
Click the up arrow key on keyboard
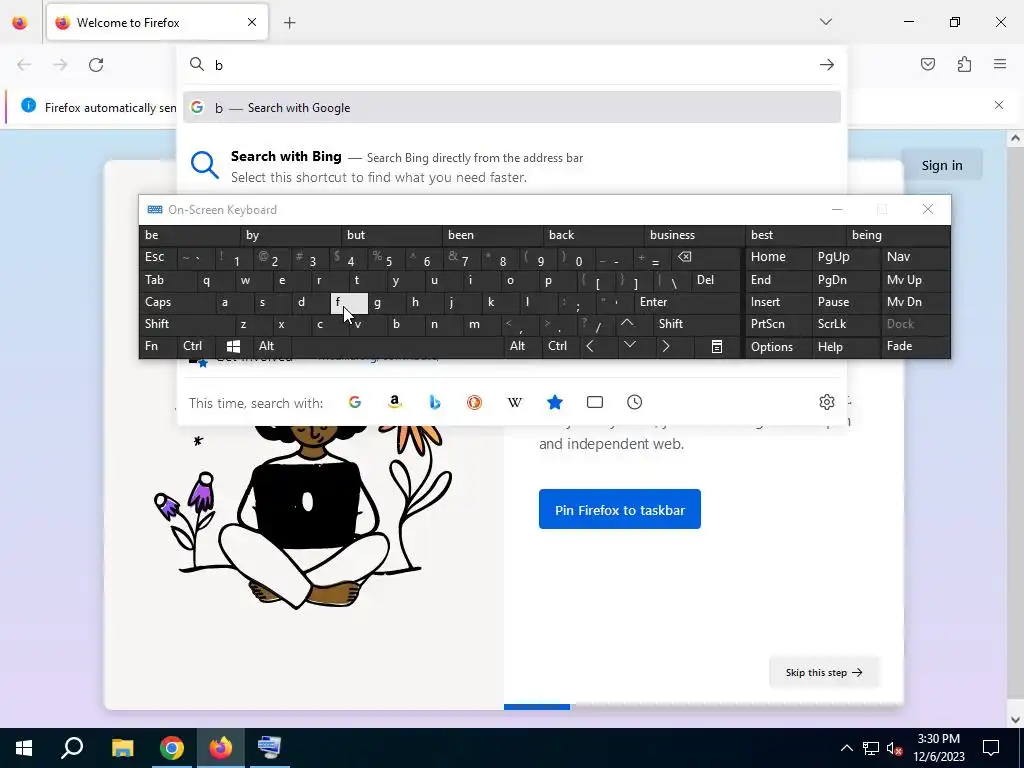(x=627, y=323)
